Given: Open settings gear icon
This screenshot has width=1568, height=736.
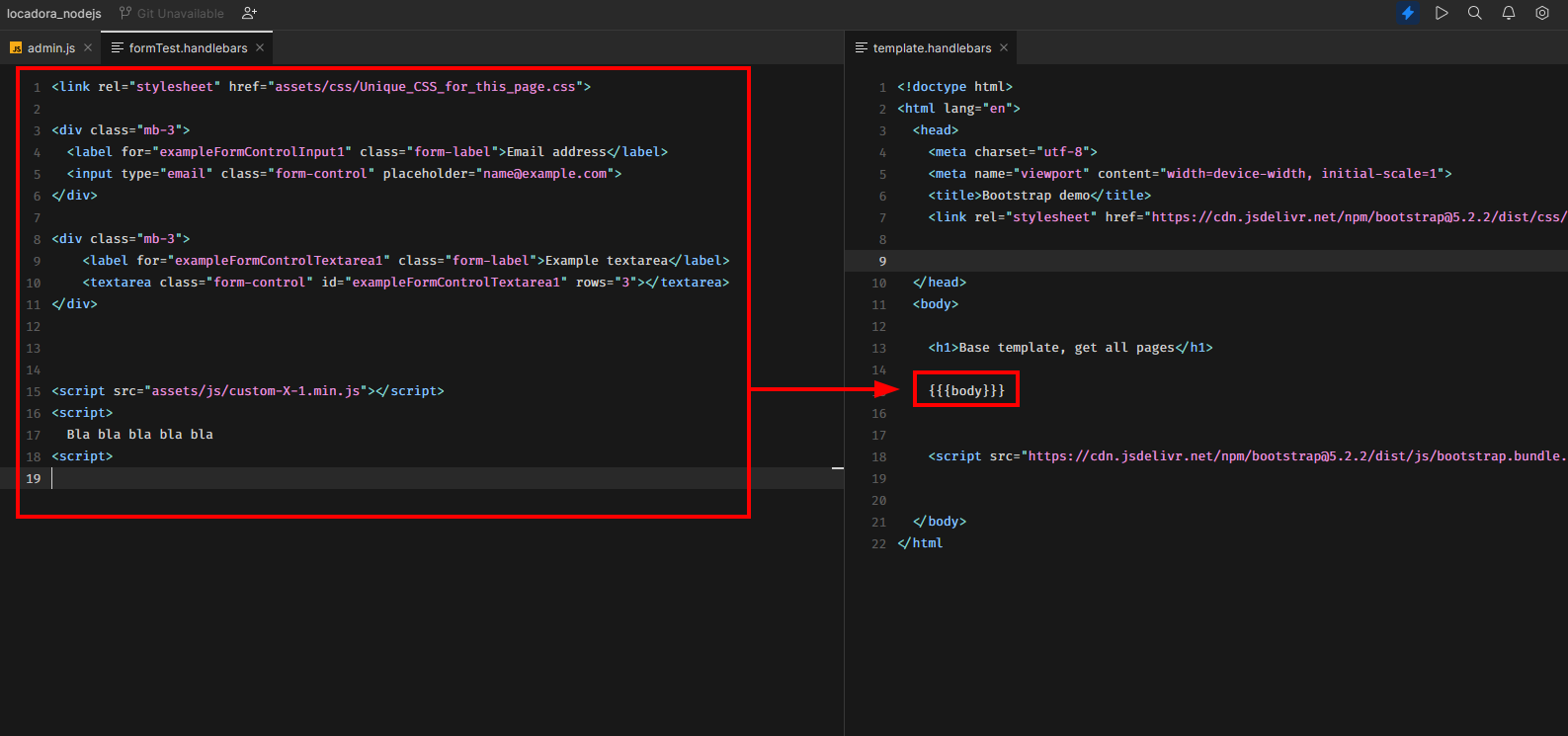Looking at the screenshot, I should point(1542,13).
